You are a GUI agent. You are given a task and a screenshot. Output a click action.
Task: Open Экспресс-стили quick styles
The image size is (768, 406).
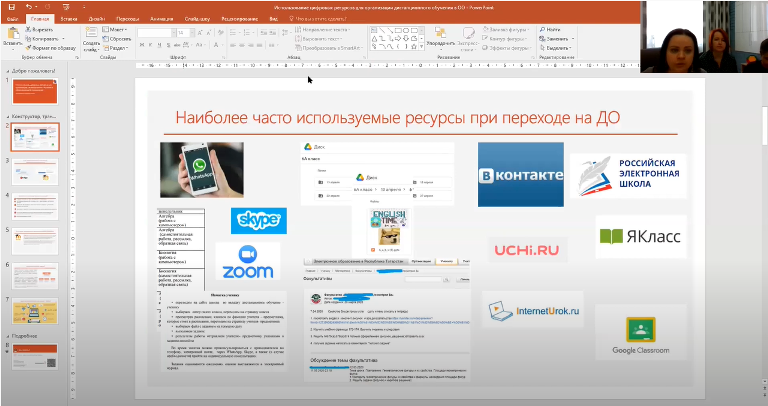468,39
